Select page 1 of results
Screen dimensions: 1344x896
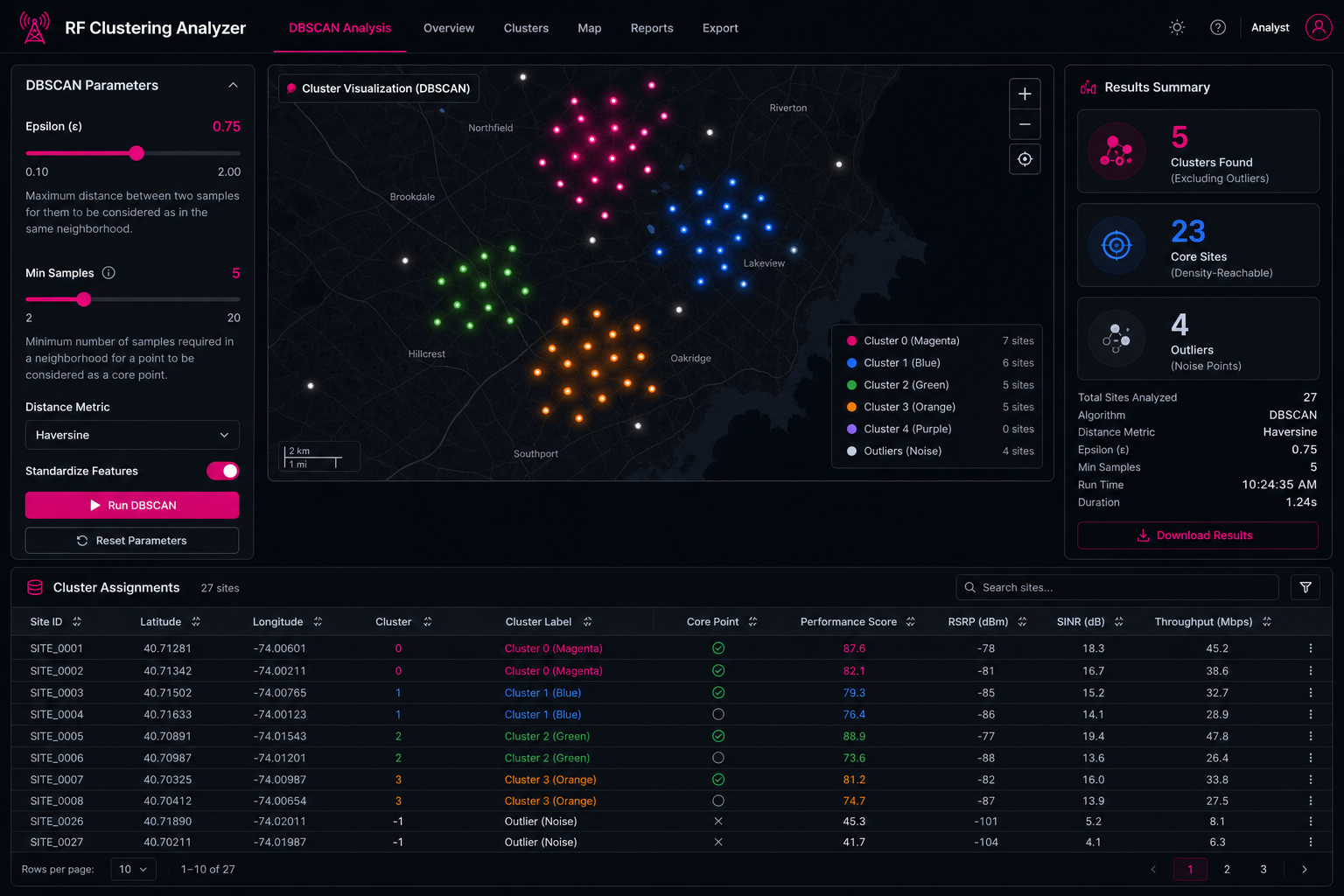1190,869
